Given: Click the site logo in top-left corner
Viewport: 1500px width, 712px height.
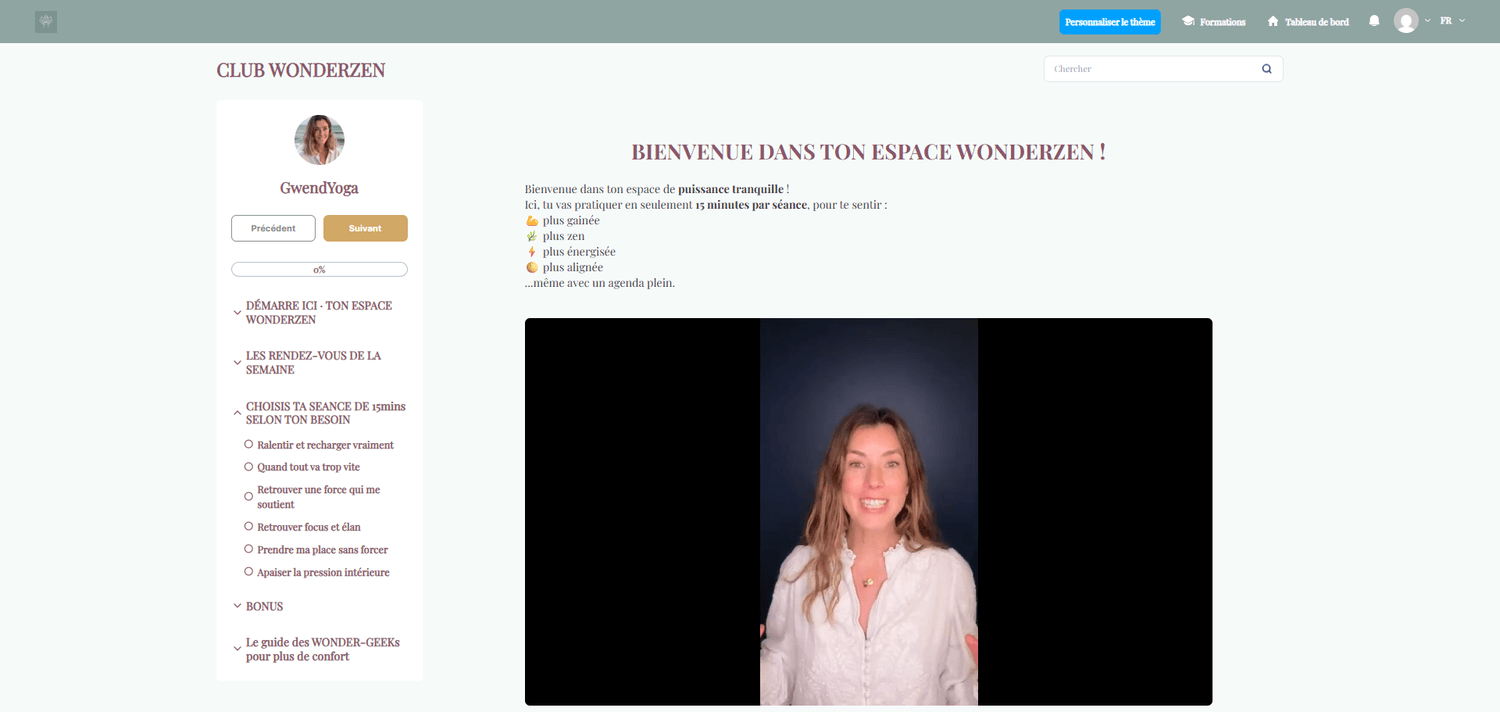Looking at the screenshot, I should (x=46, y=21).
